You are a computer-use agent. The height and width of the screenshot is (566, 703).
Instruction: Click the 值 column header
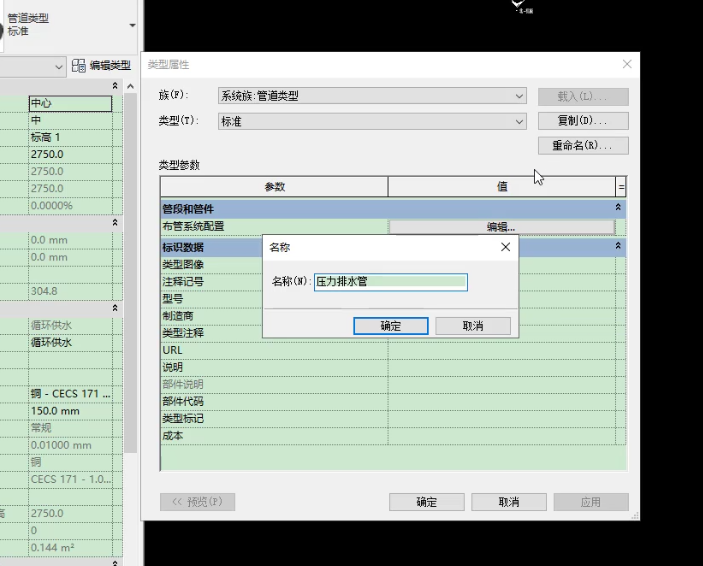click(502, 187)
